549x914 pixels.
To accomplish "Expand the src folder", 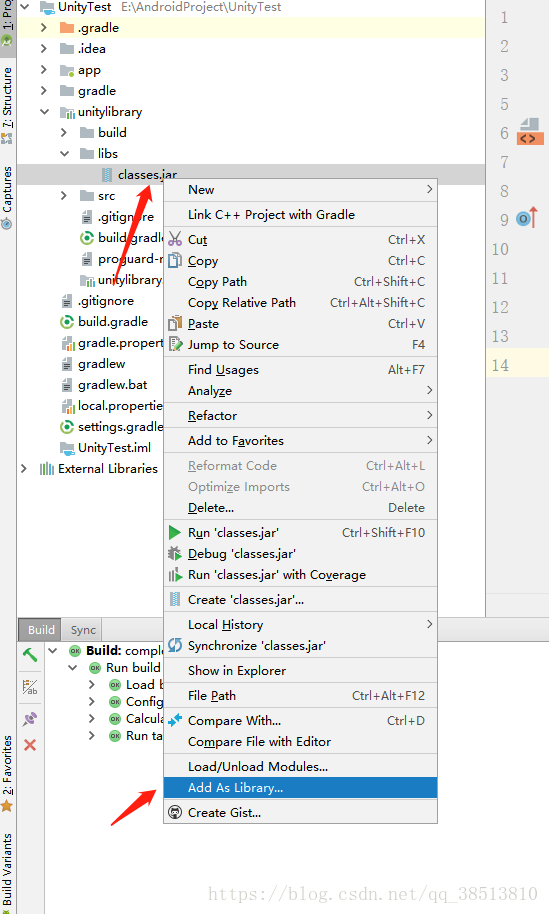I will pos(64,195).
